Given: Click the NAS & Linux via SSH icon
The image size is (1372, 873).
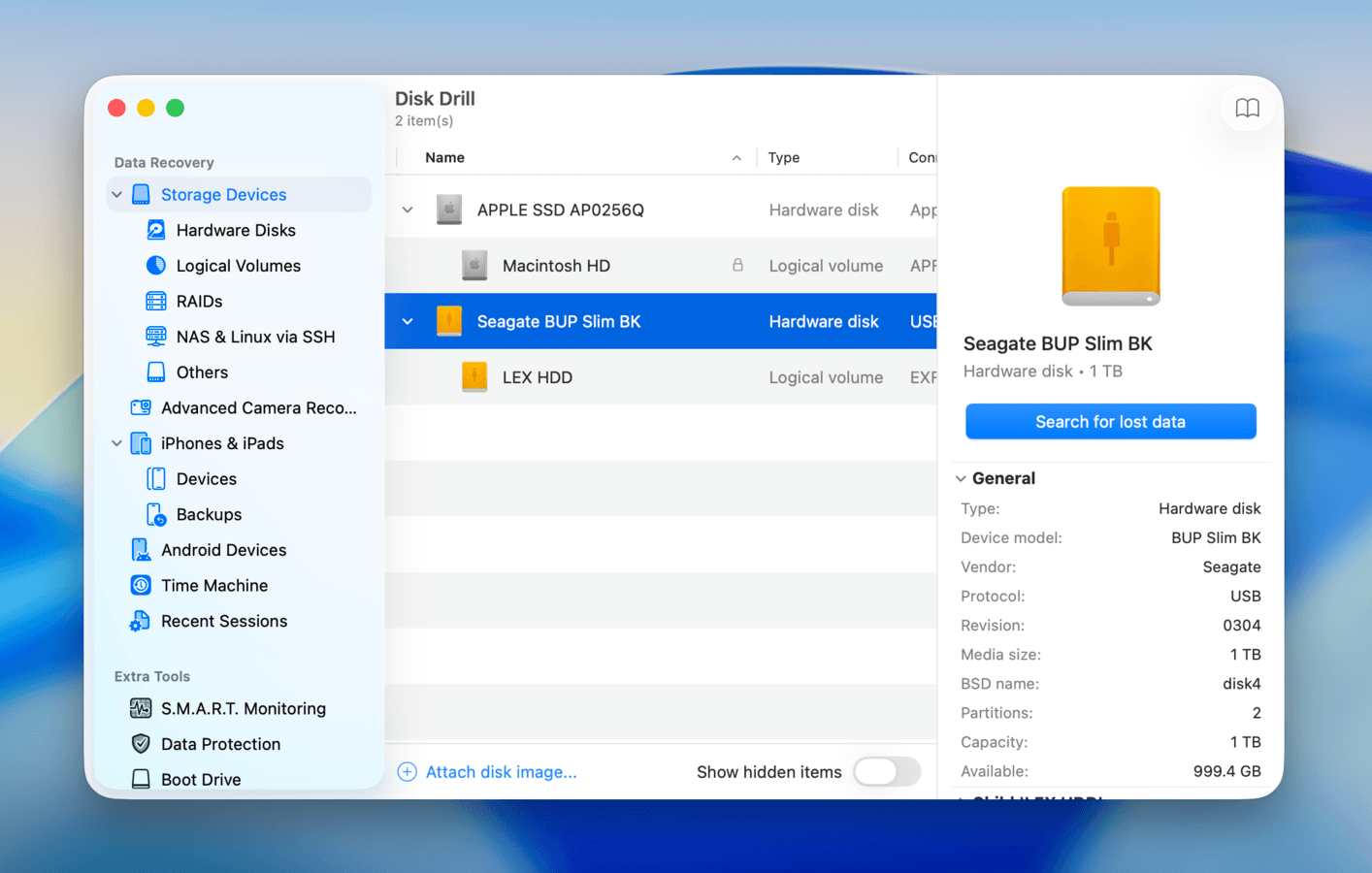Looking at the screenshot, I should point(155,337).
